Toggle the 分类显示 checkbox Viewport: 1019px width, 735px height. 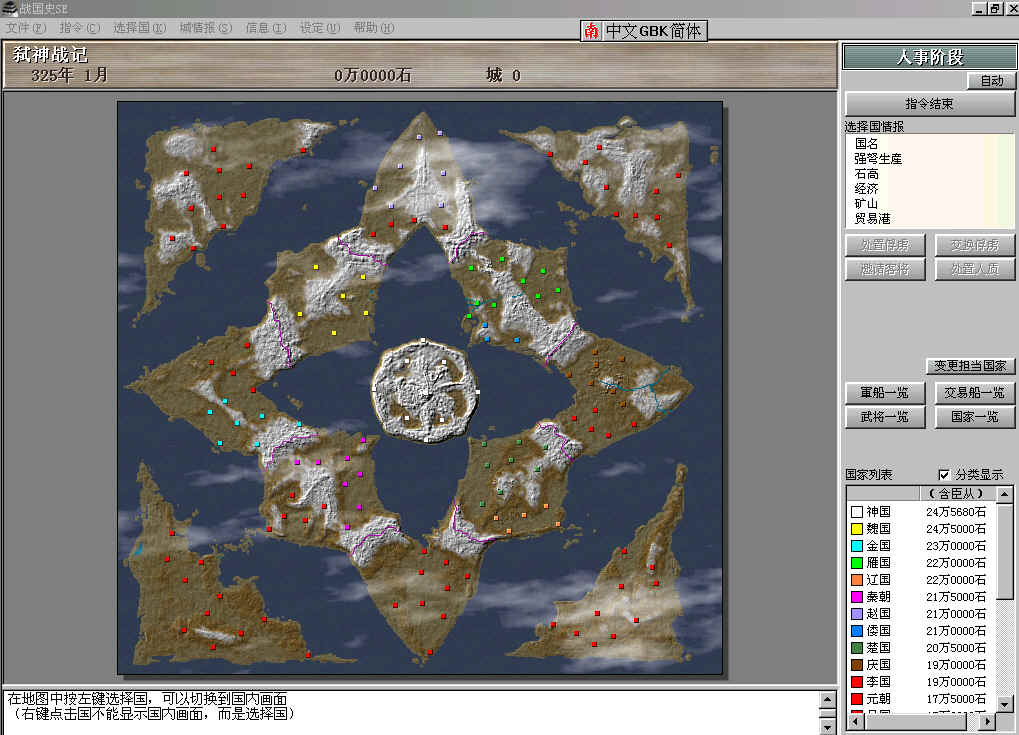click(945, 475)
